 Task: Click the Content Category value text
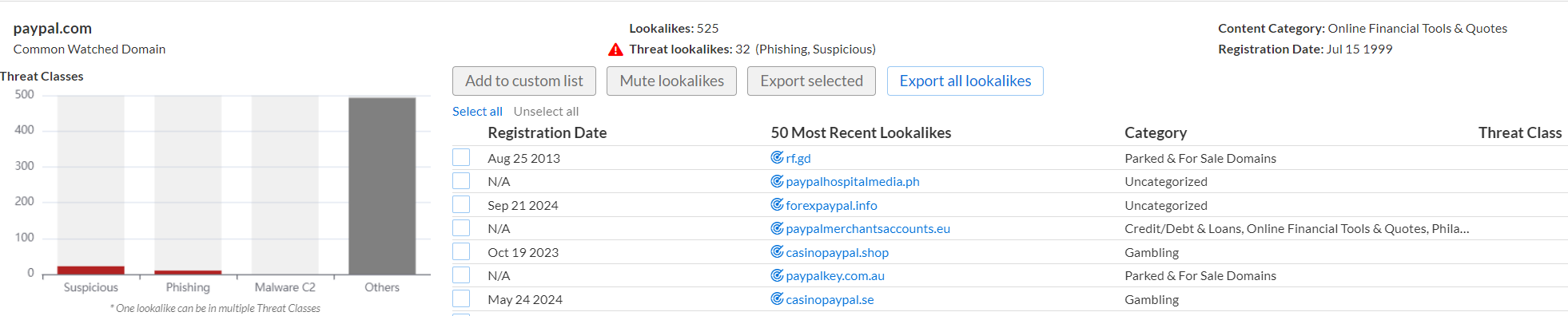1418,29
